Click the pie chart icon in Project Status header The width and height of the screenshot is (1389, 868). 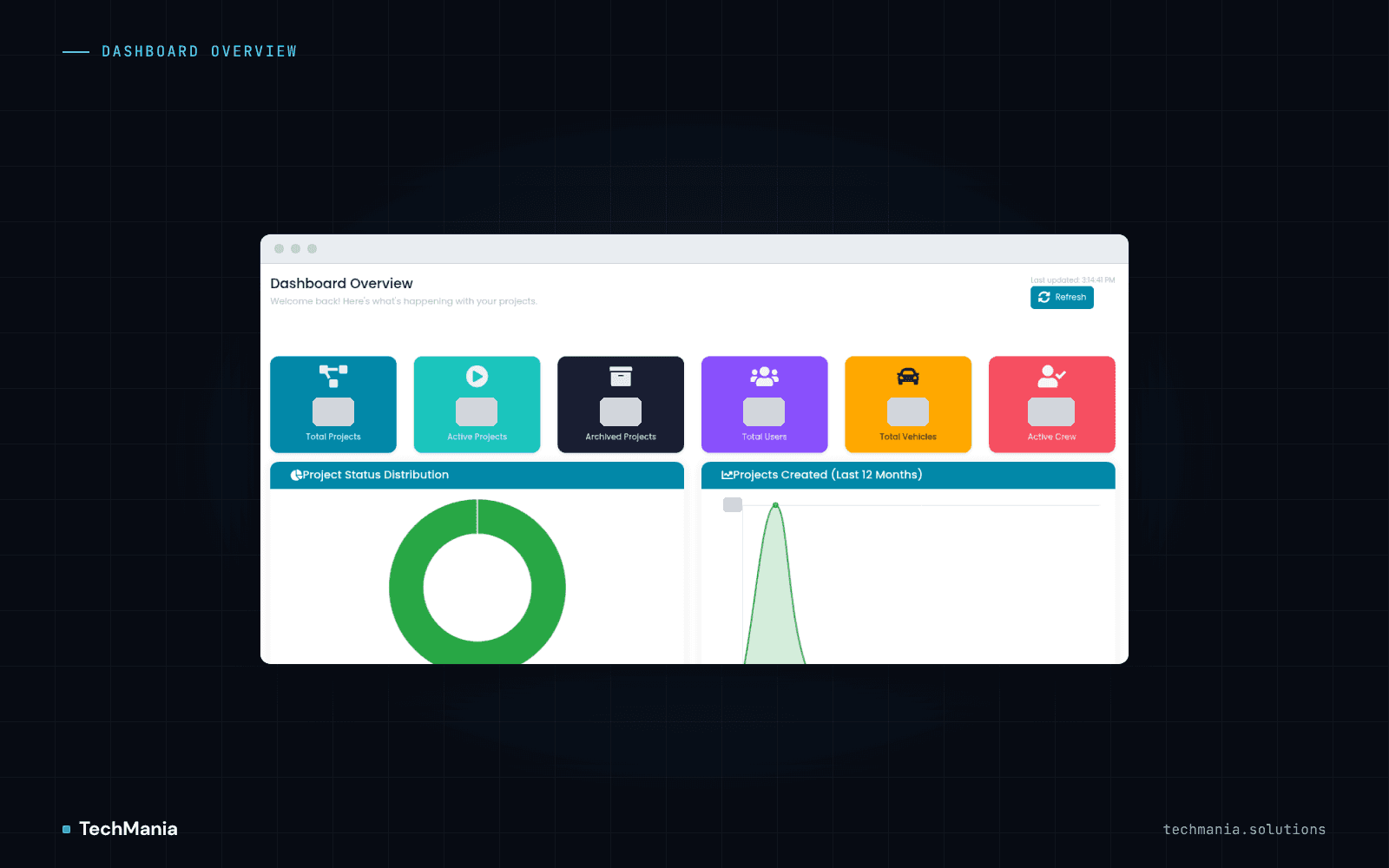(x=296, y=475)
